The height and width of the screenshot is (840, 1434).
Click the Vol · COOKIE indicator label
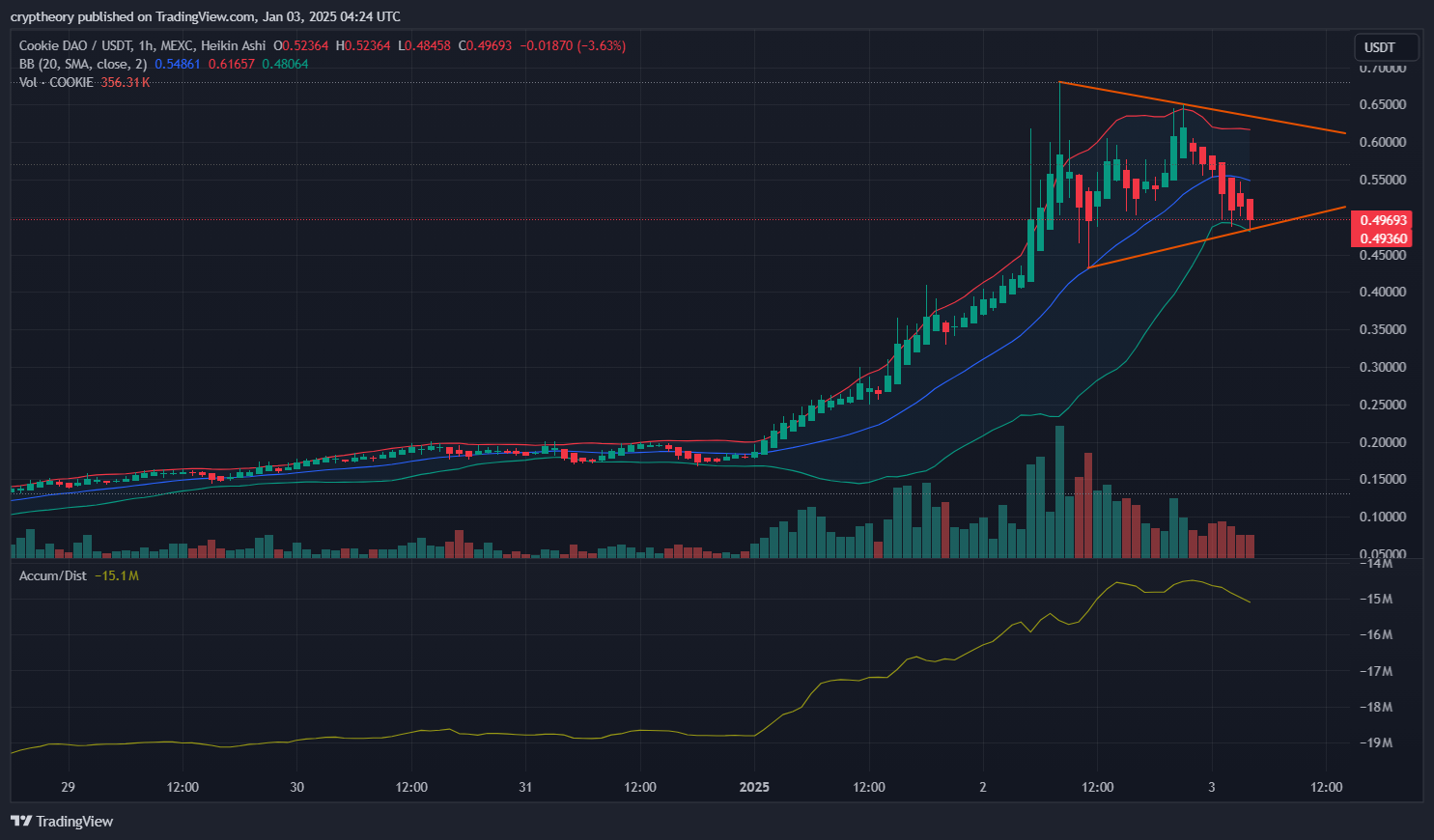[x=56, y=82]
